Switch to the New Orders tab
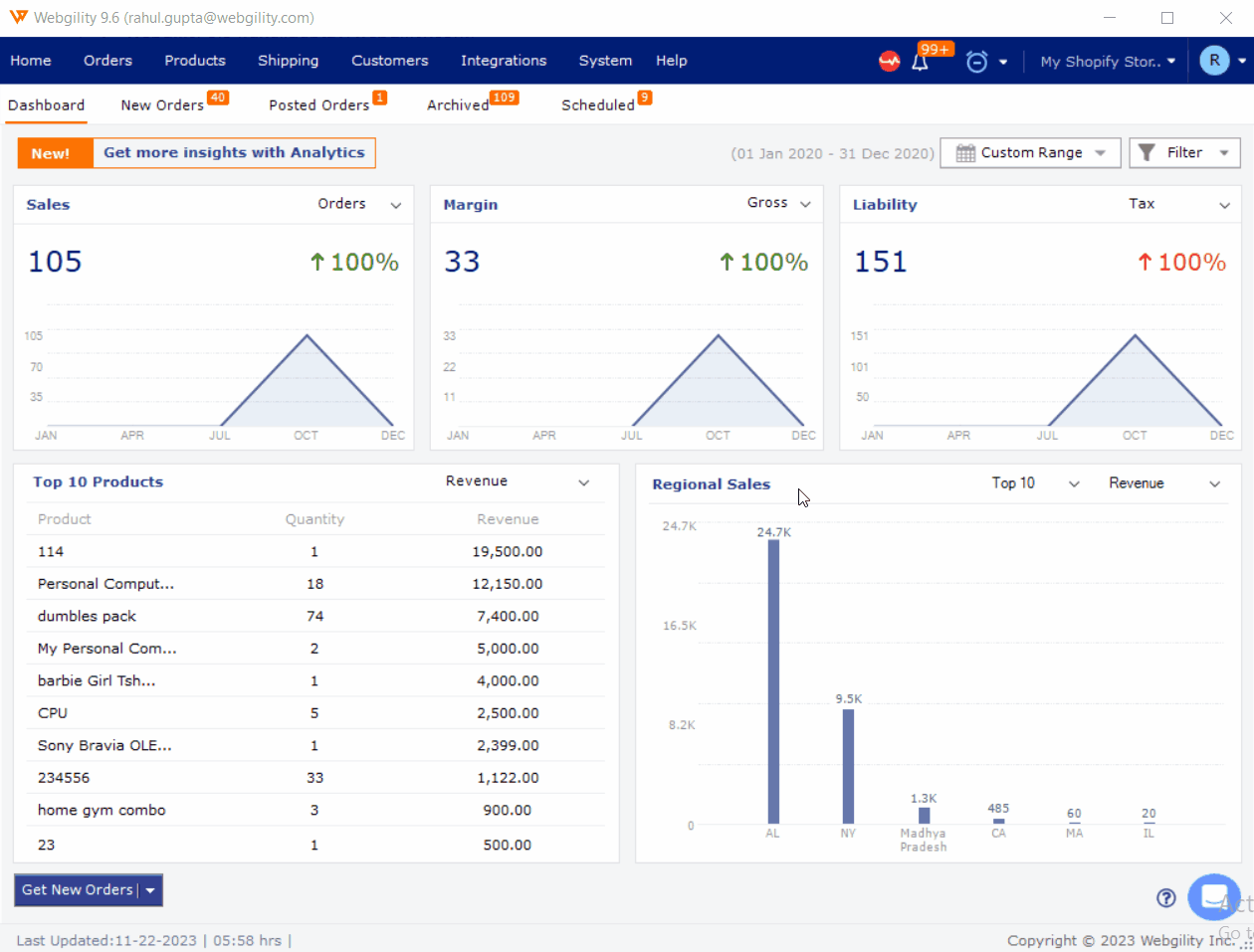The width and height of the screenshot is (1254, 952). tap(162, 105)
